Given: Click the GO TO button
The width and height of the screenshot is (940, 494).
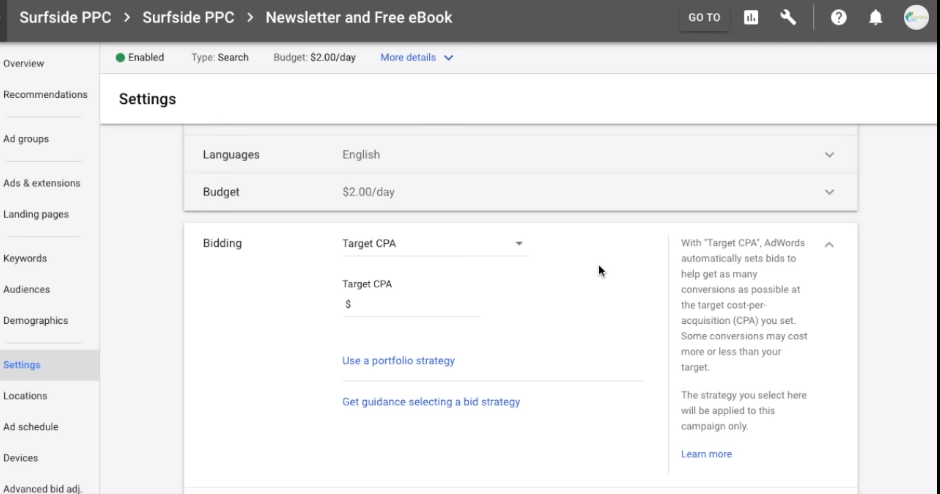Looking at the screenshot, I should click(x=704, y=17).
